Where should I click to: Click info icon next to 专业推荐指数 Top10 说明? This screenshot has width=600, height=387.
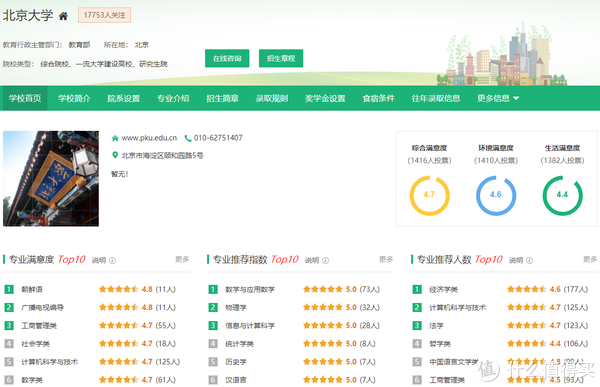326,260
